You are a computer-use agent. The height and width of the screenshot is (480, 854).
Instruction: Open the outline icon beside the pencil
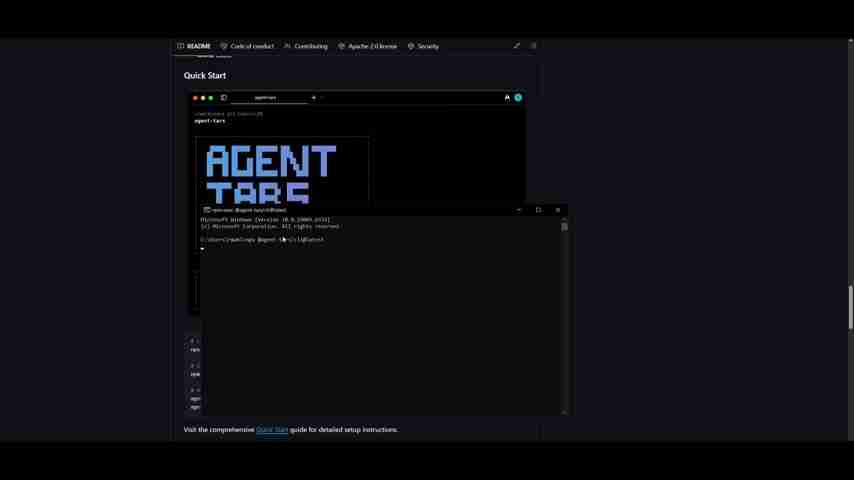click(x=533, y=46)
